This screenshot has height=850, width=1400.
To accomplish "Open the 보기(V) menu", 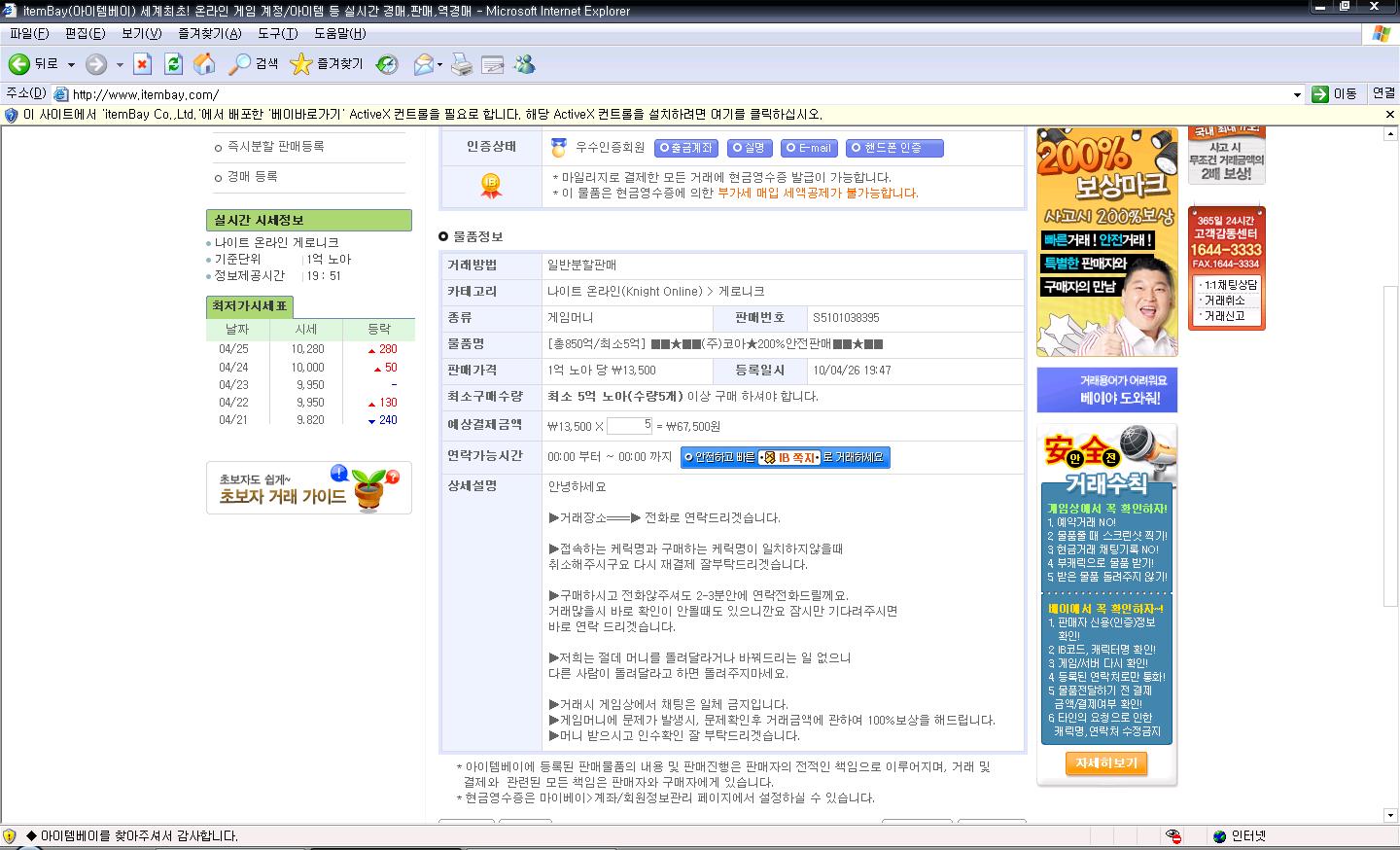I will tap(142, 33).
